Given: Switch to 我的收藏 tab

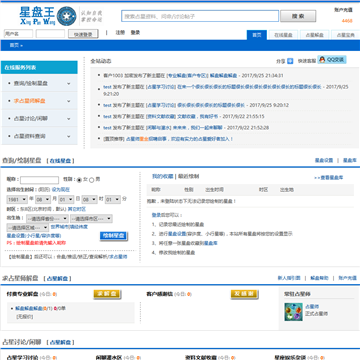Looking at the screenshot, I should (x=162, y=176).
